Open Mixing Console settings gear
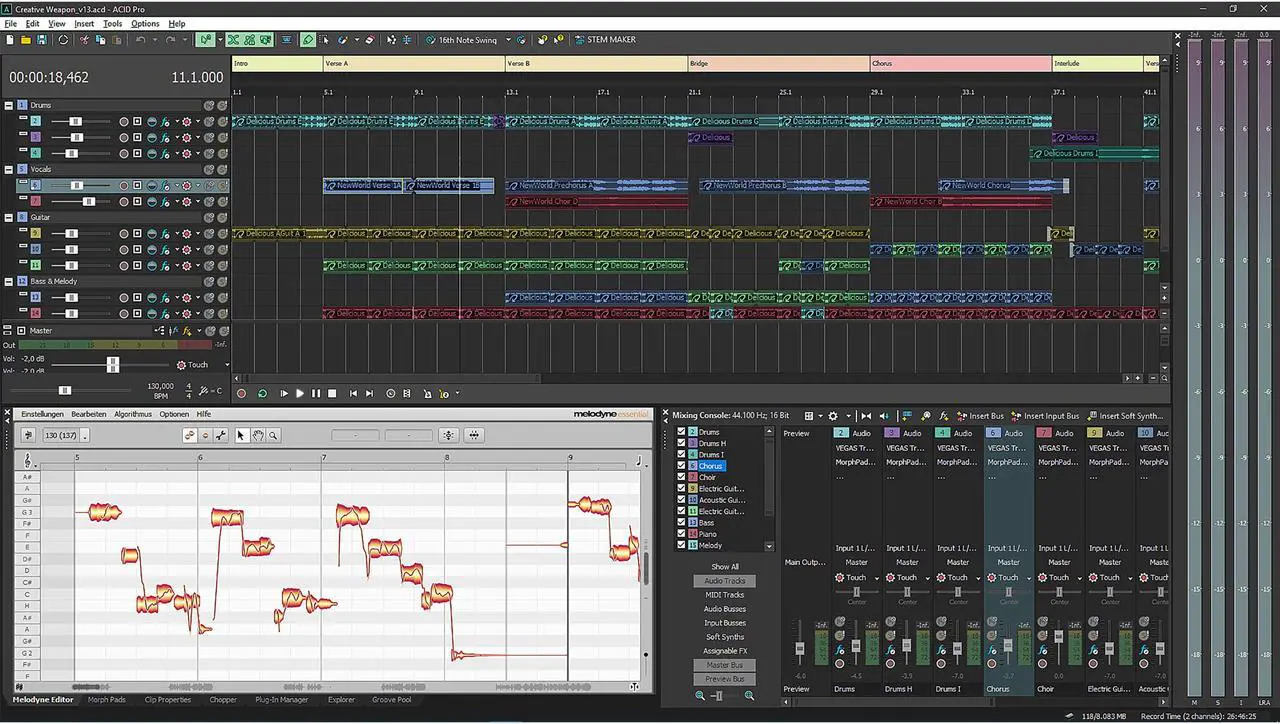1280x724 pixels. point(833,416)
